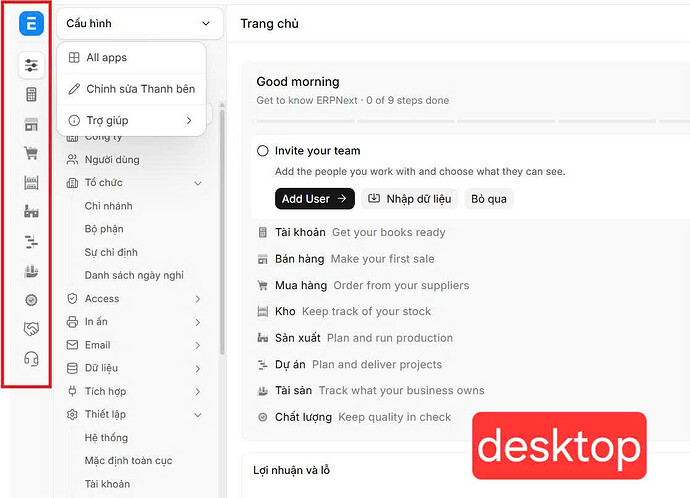690x498 pixels.
Task: Open the Stock warehouse icon in the rail
Action: coord(31,182)
